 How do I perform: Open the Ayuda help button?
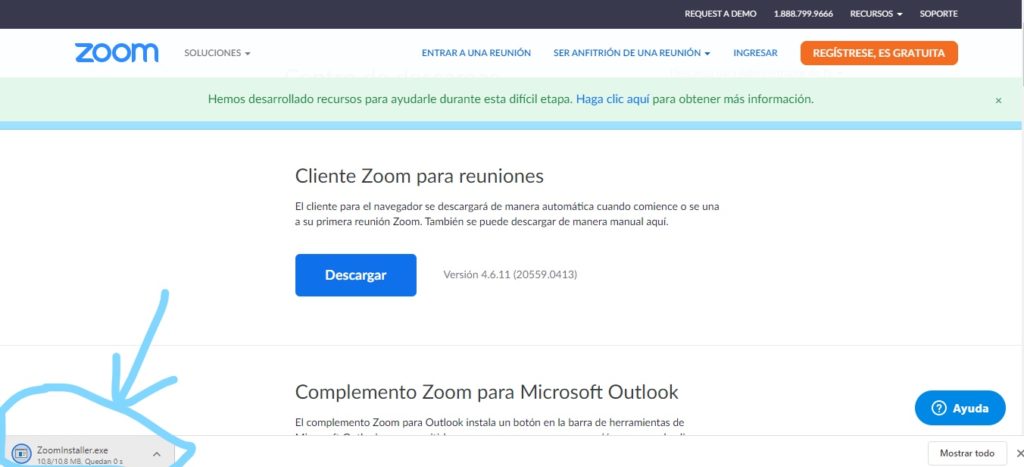coord(960,408)
